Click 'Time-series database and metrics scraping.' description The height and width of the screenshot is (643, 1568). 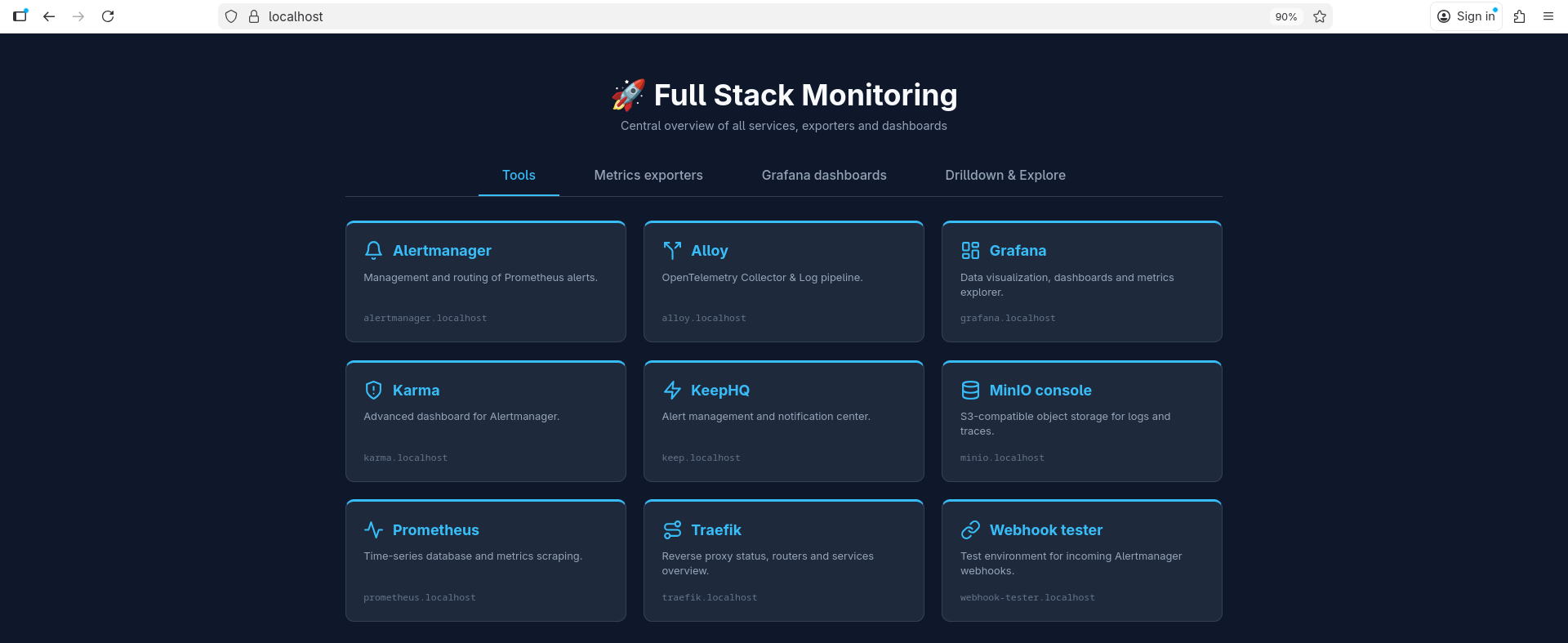473,556
